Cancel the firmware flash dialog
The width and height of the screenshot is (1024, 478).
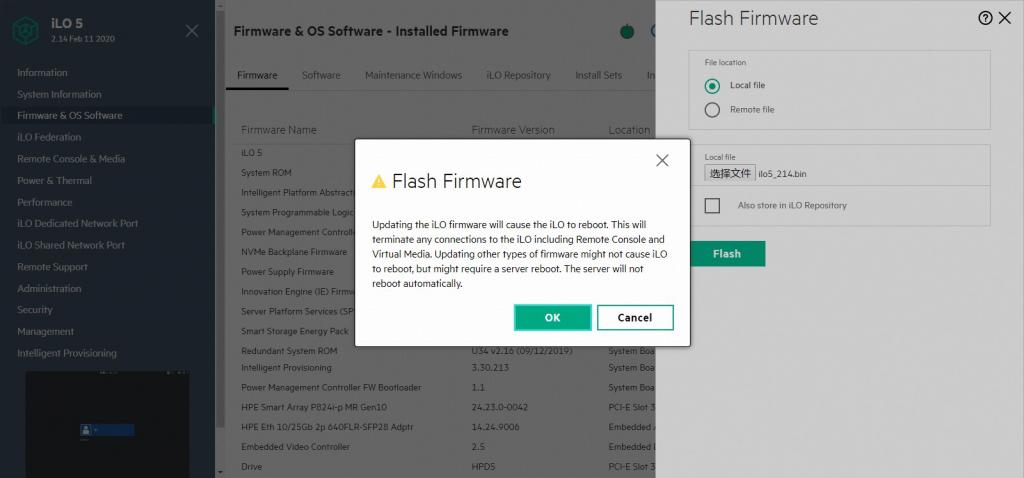[635, 317]
